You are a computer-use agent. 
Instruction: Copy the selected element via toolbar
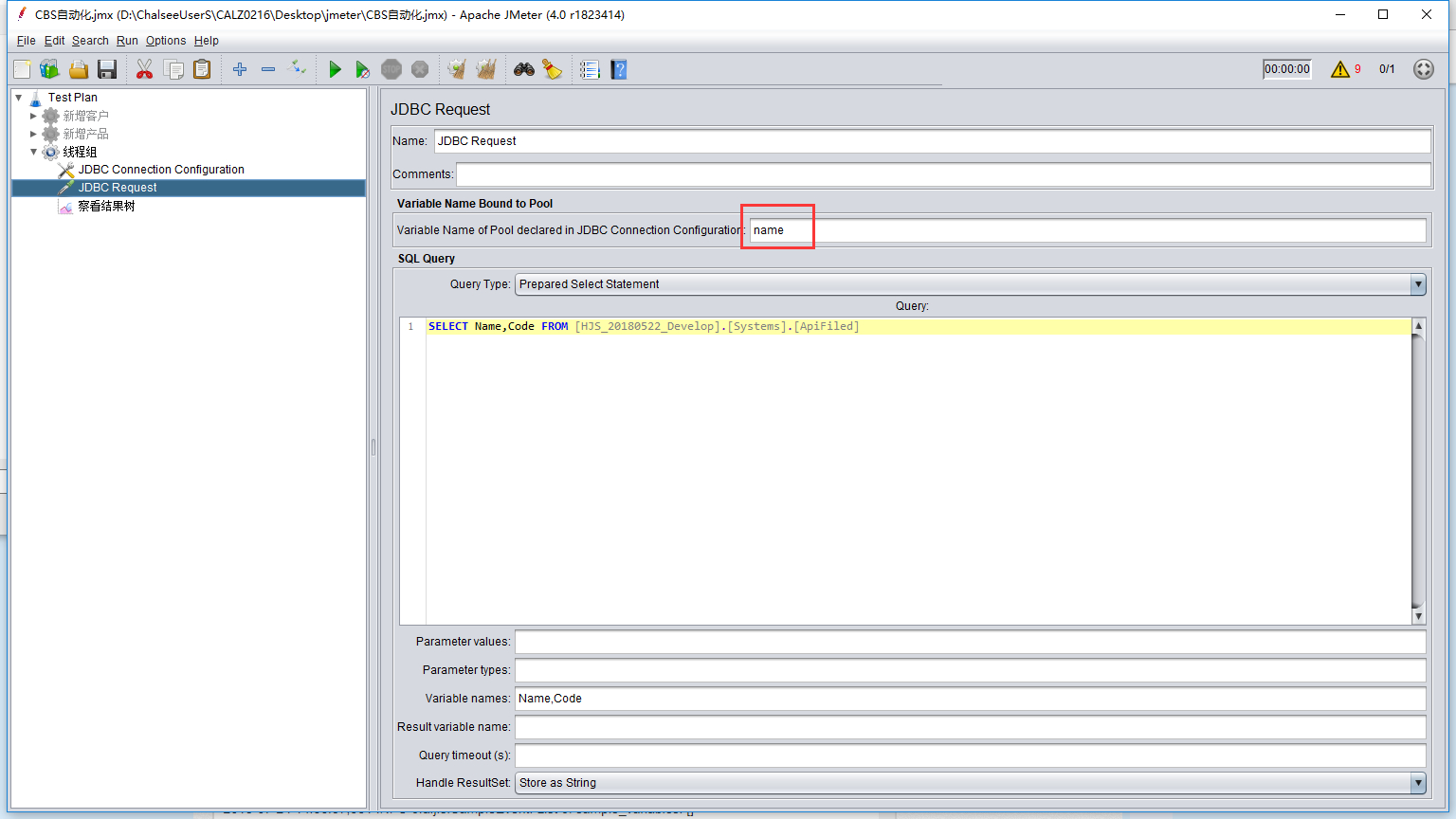pos(173,69)
